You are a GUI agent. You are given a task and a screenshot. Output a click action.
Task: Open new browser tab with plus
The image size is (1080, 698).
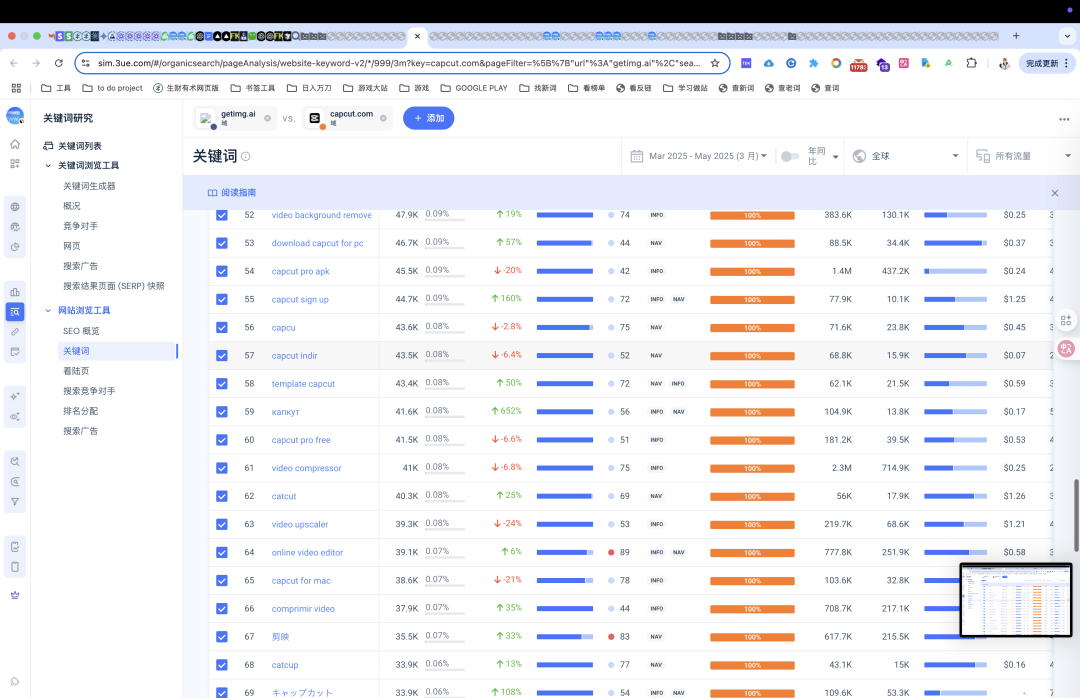coord(1016,36)
